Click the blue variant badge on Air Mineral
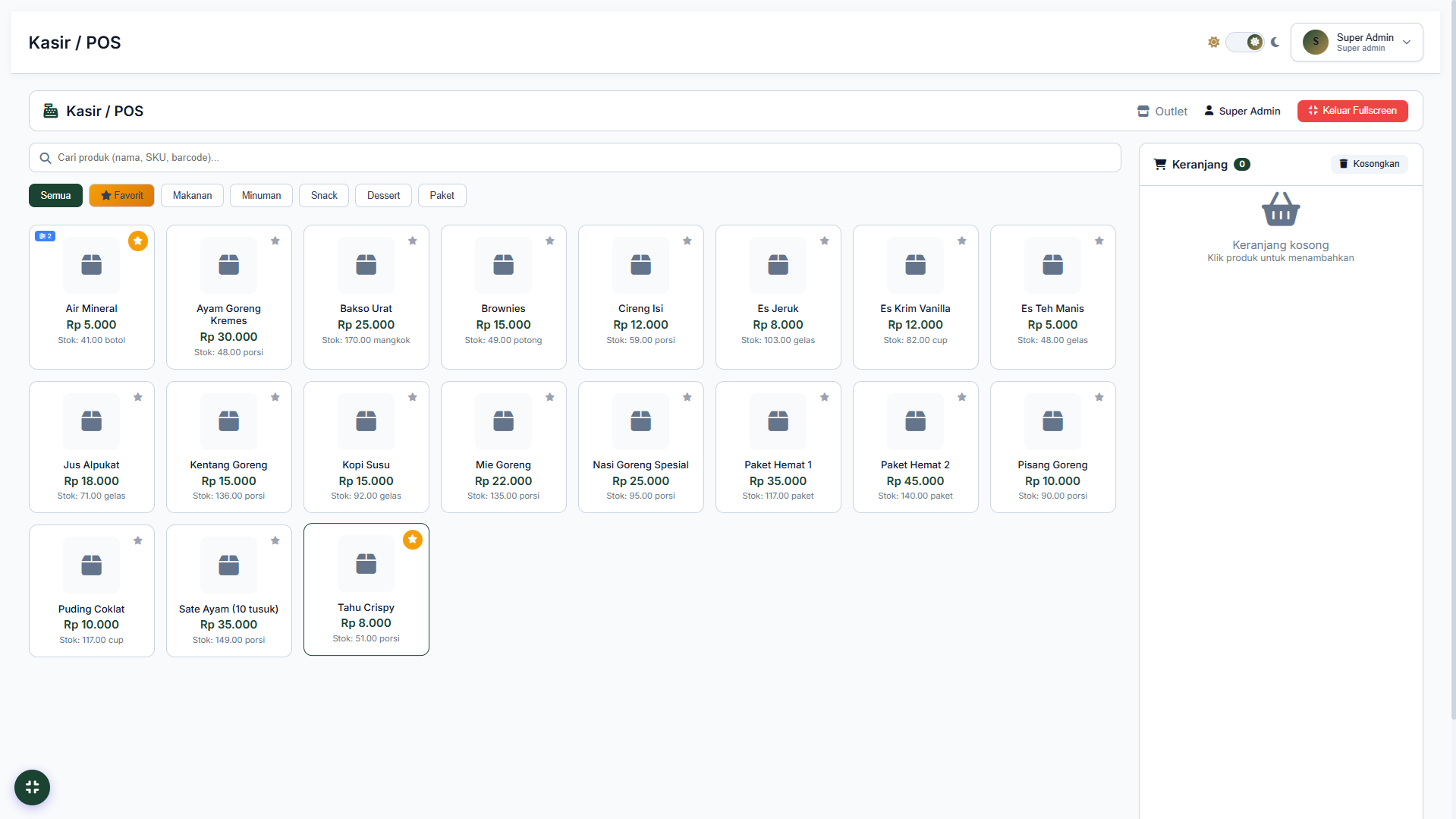 pos(45,236)
